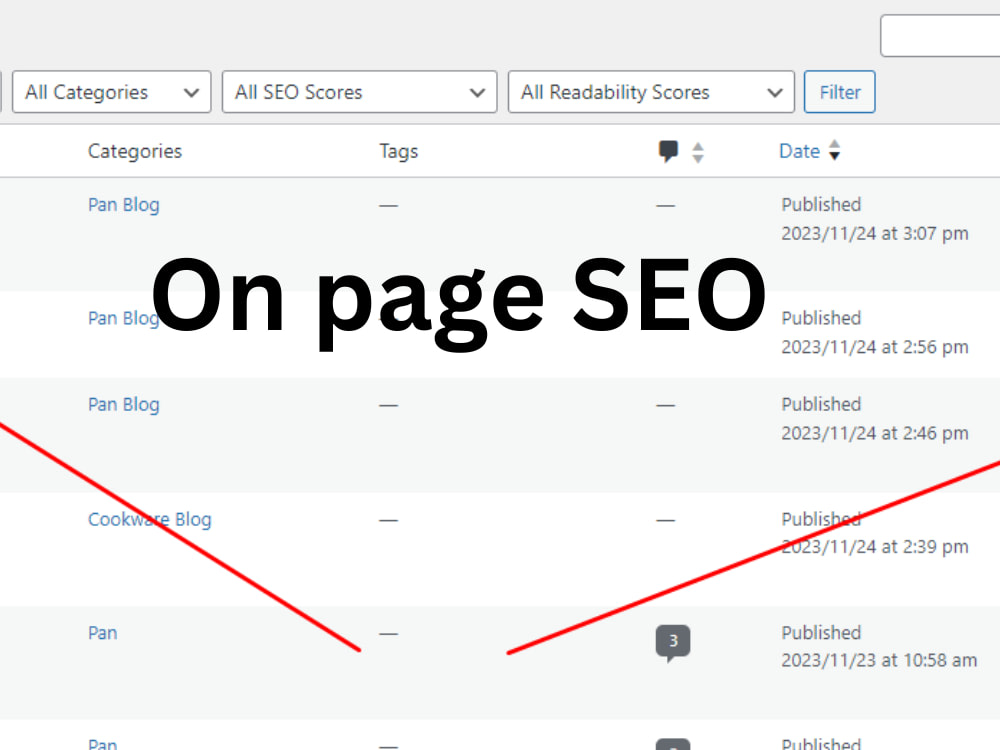Click Published status of 2:46 pm post
This screenshot has width=1000, height=750.
click(821, 404)
